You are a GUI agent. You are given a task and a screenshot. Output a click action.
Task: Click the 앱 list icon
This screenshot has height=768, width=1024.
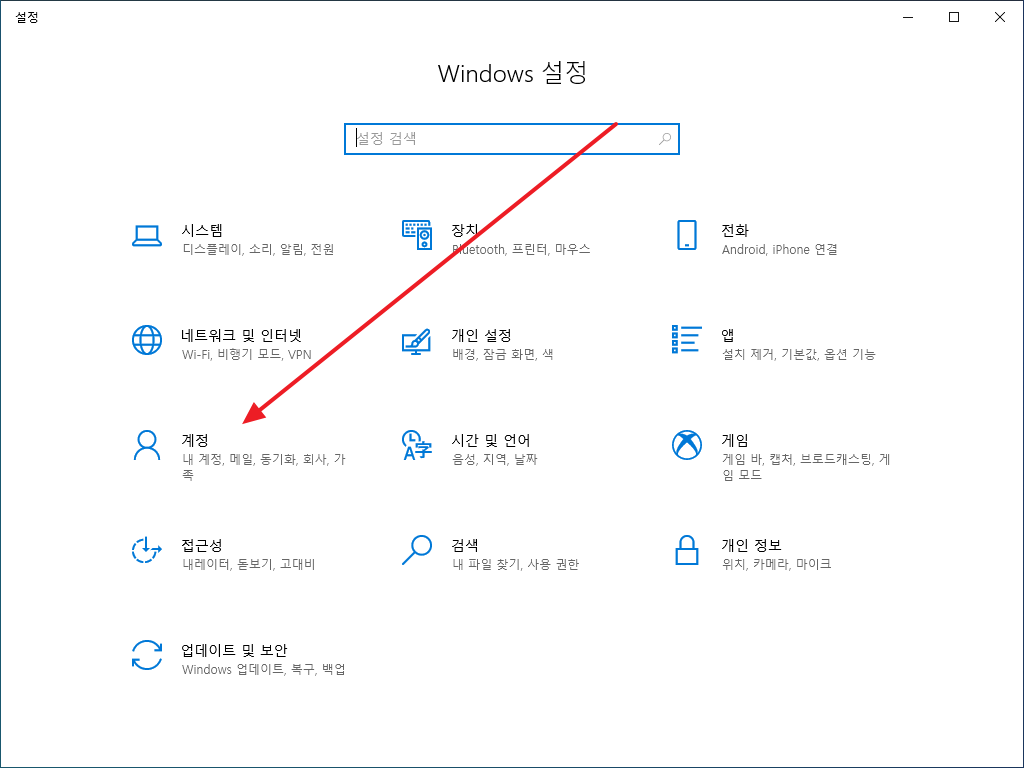[x=686, y=340]
